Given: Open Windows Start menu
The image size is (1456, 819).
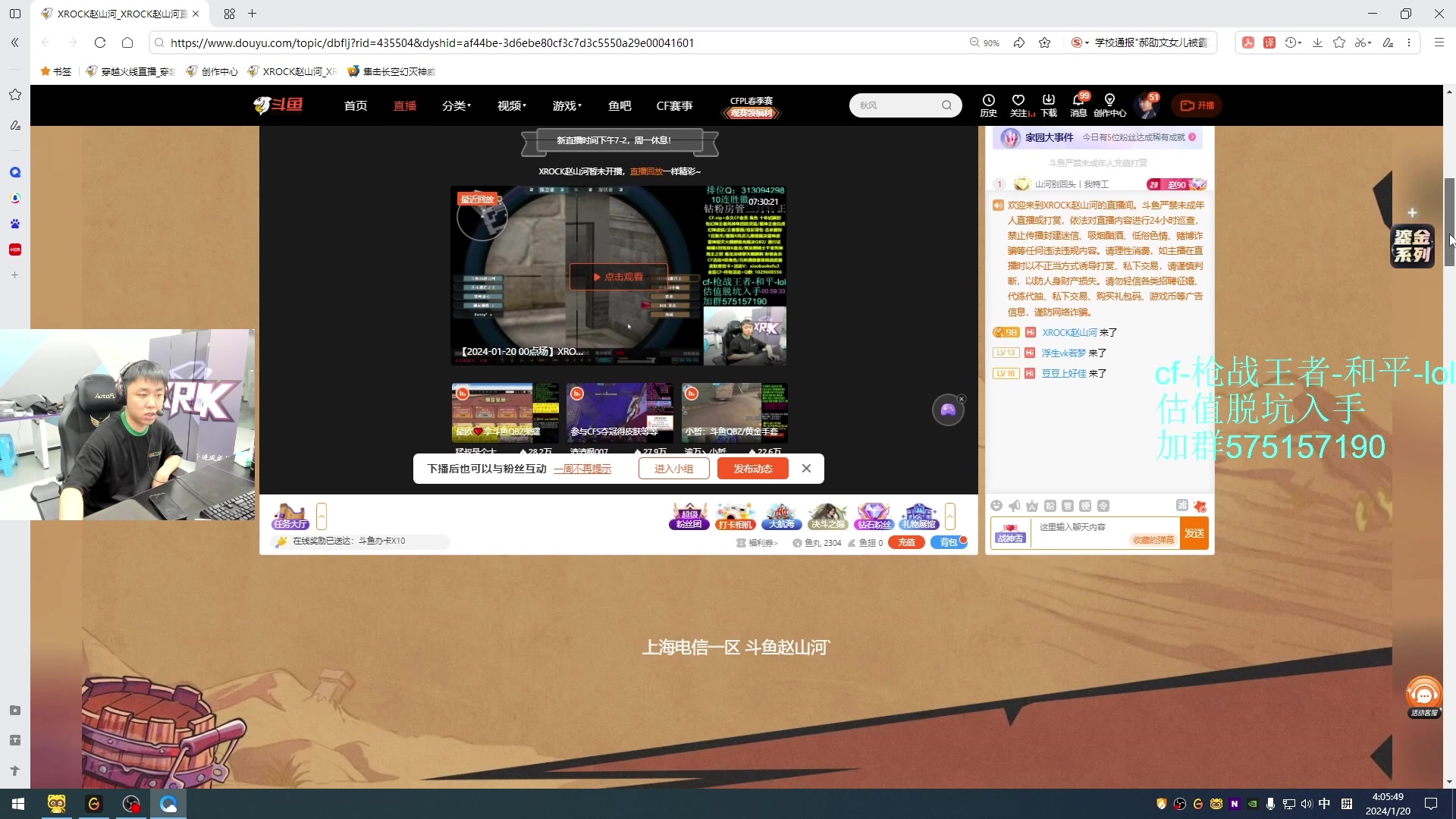Looking at the screenshot, I should [x=18, y=804].
